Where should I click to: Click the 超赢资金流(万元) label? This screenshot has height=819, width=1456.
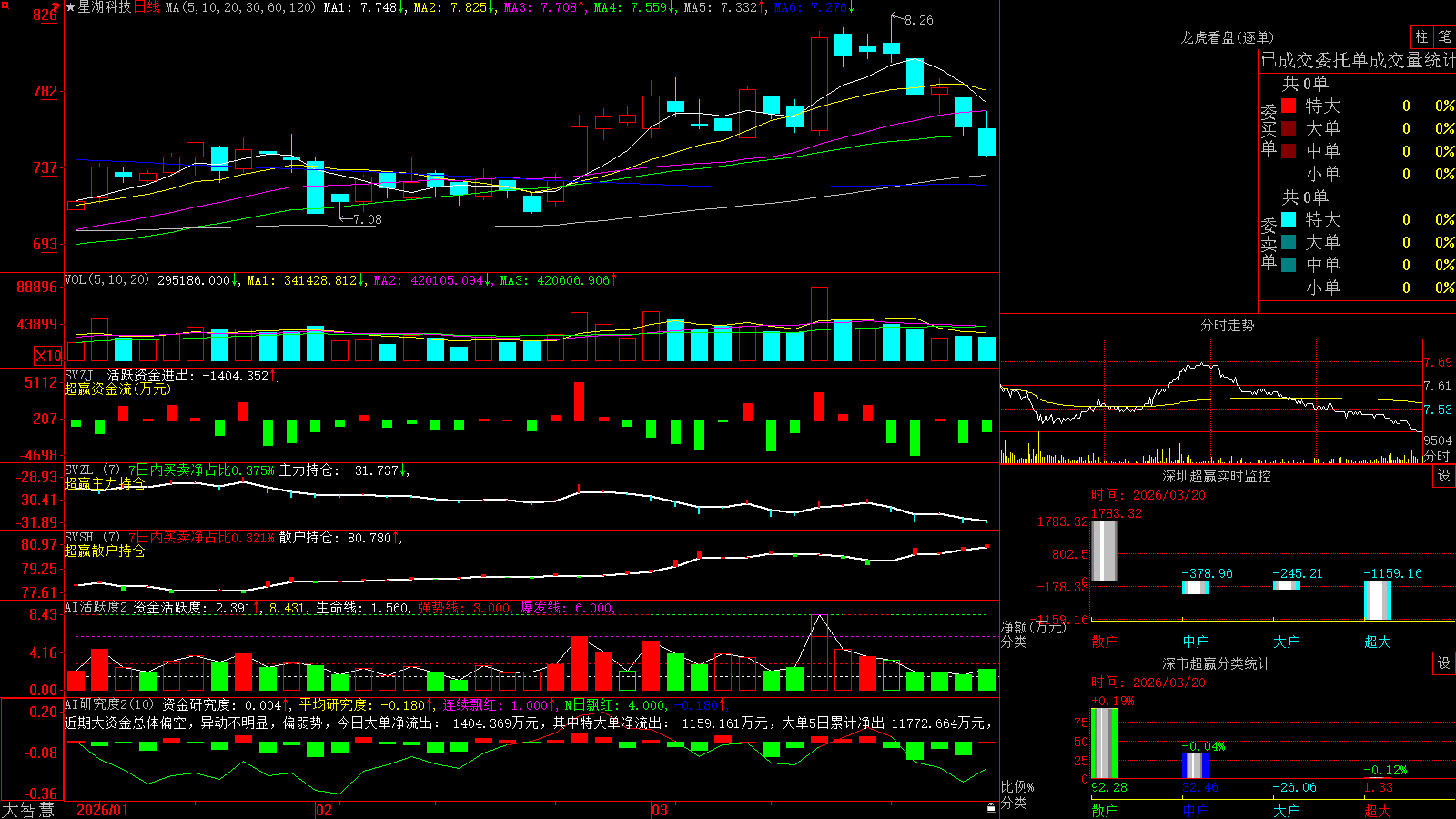(117, 389)
